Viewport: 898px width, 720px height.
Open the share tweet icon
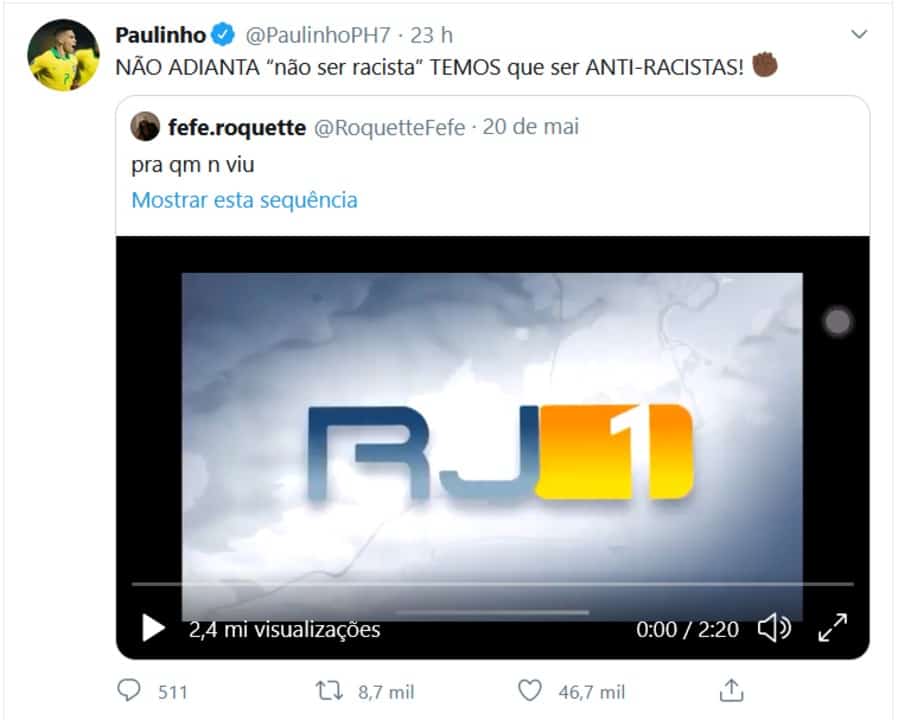click(731, 690)
